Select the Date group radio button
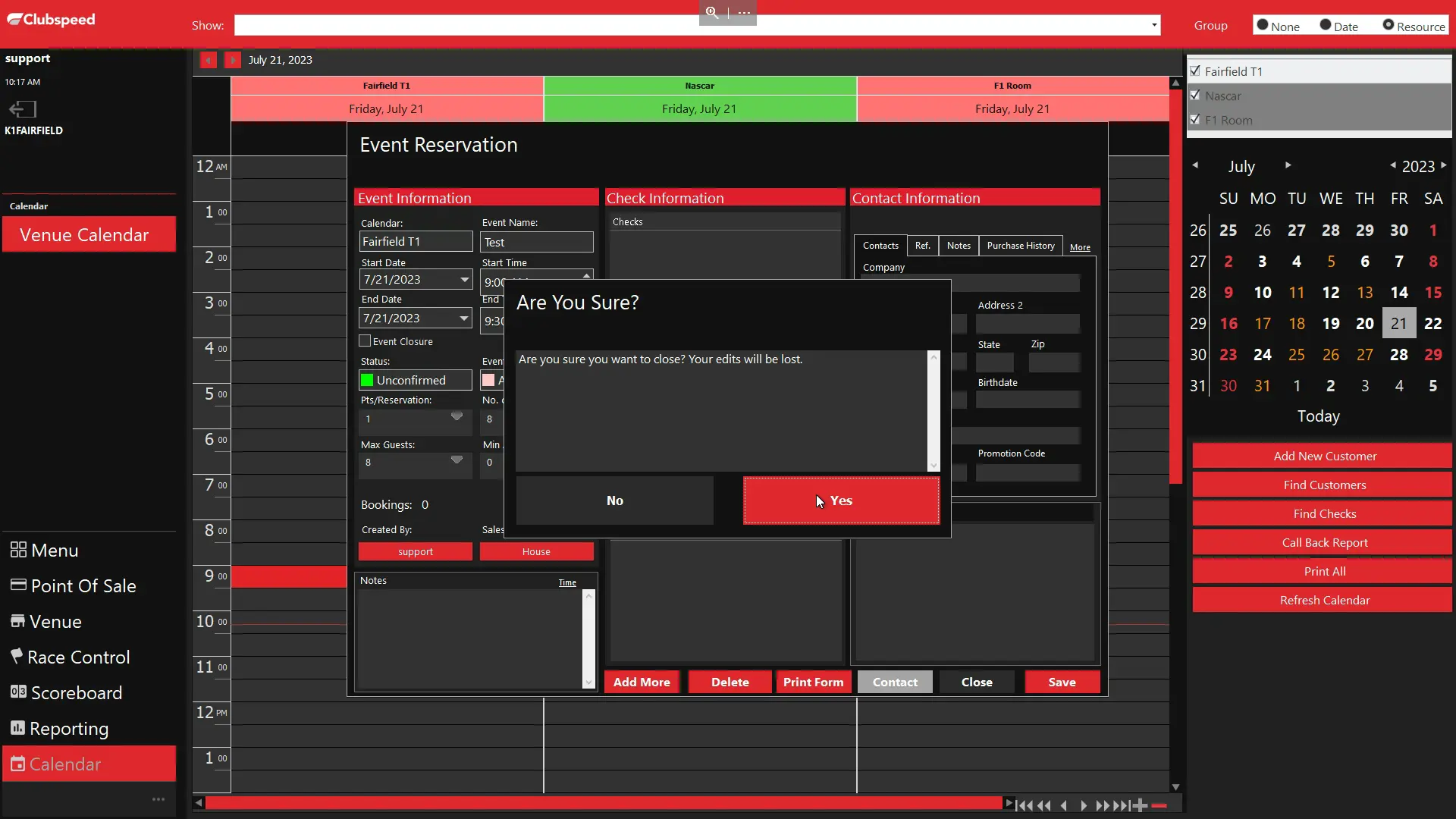Image resolution: width=1456 pixels, height=819 pixels. tap(1326, 25)
